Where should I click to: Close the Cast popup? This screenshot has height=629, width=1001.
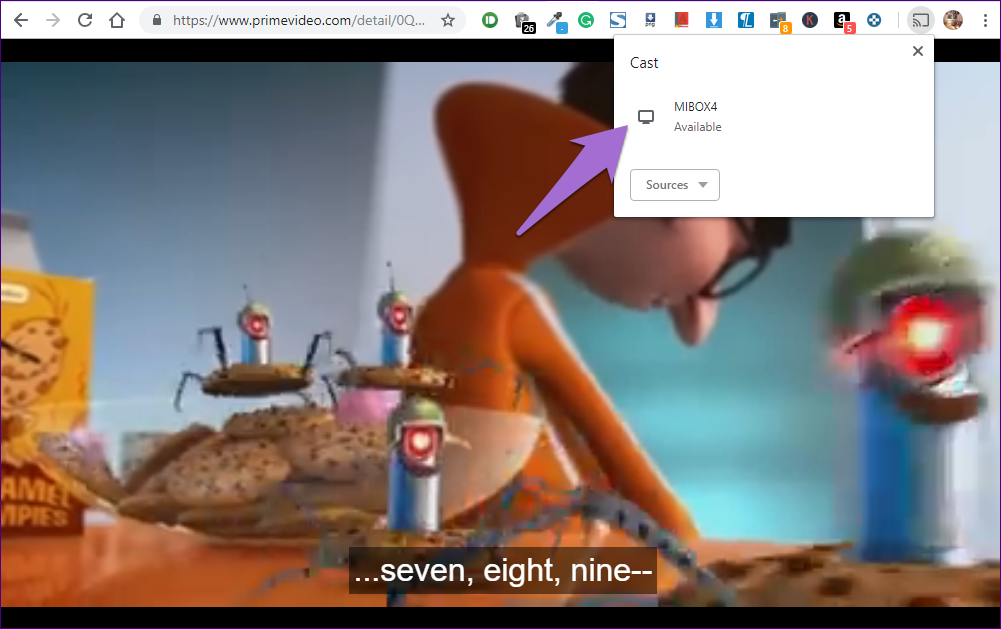(917, 51)
